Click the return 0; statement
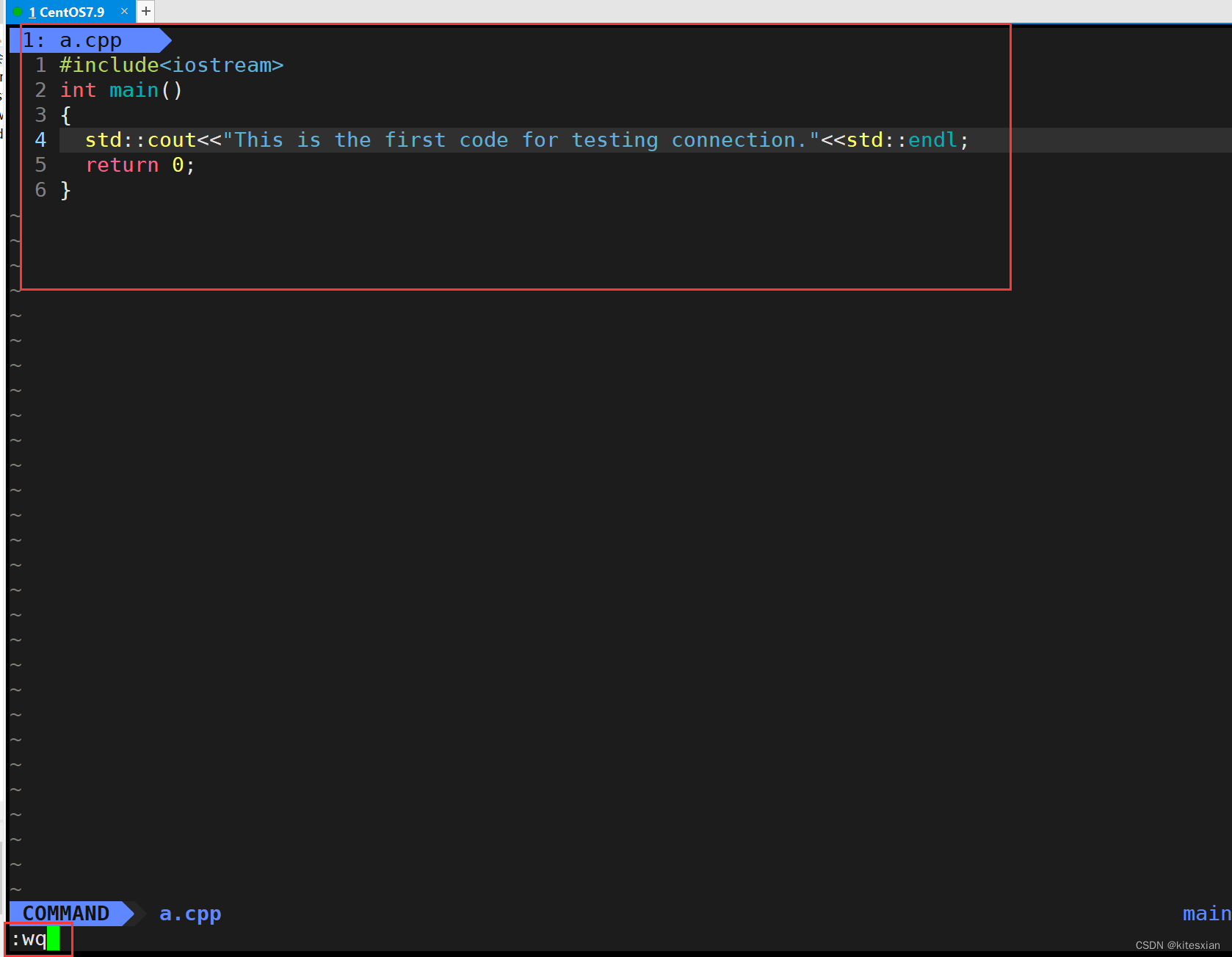 (x=139, y=164)
